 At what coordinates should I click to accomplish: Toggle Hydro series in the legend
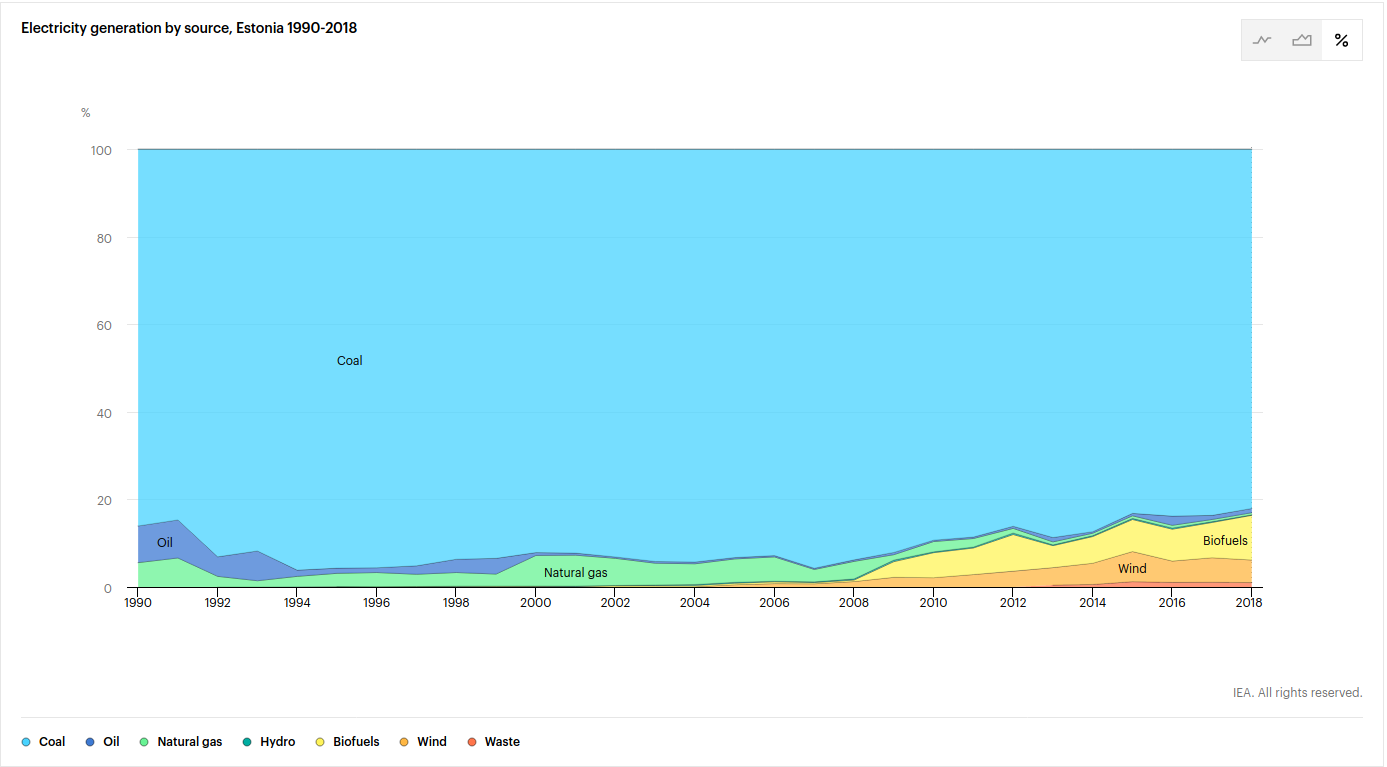click(268, 742)
